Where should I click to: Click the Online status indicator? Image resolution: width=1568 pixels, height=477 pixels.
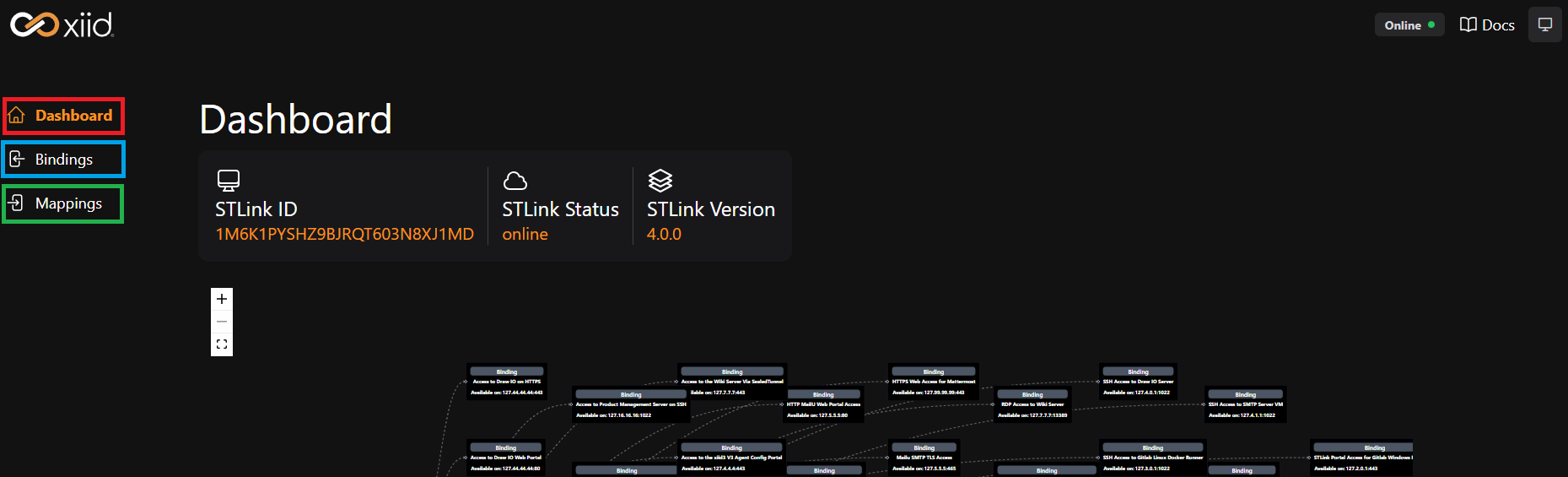pyautogui.click(x=1409, y=25)
